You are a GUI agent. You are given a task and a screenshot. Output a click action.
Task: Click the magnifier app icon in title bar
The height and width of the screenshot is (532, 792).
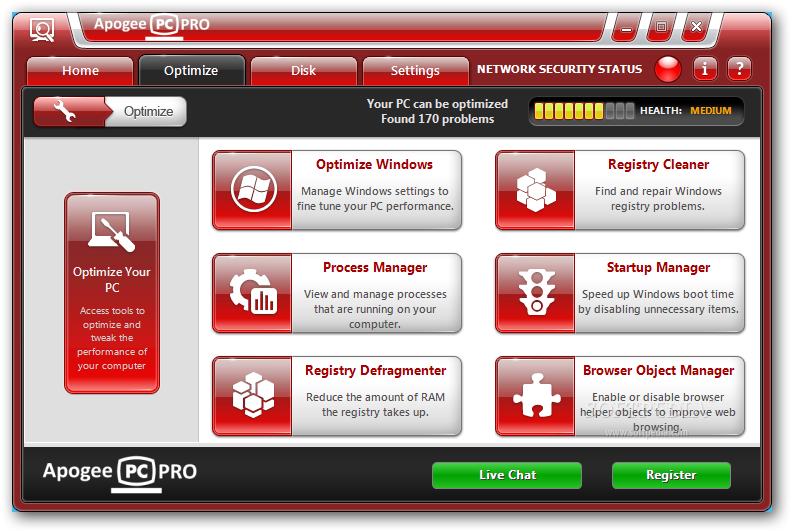pyautogui.click(x=42, y=30)
